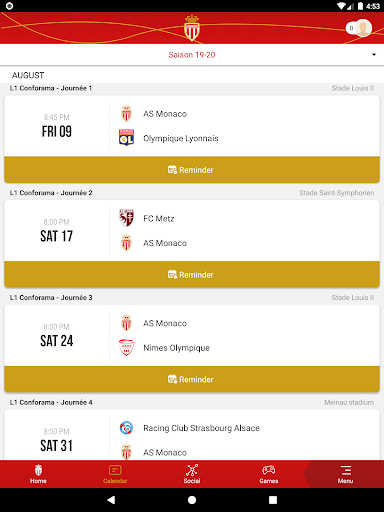Click the Olympique Lyonnais club logo
Screen dimensions: 384x512
pos(126,138)
